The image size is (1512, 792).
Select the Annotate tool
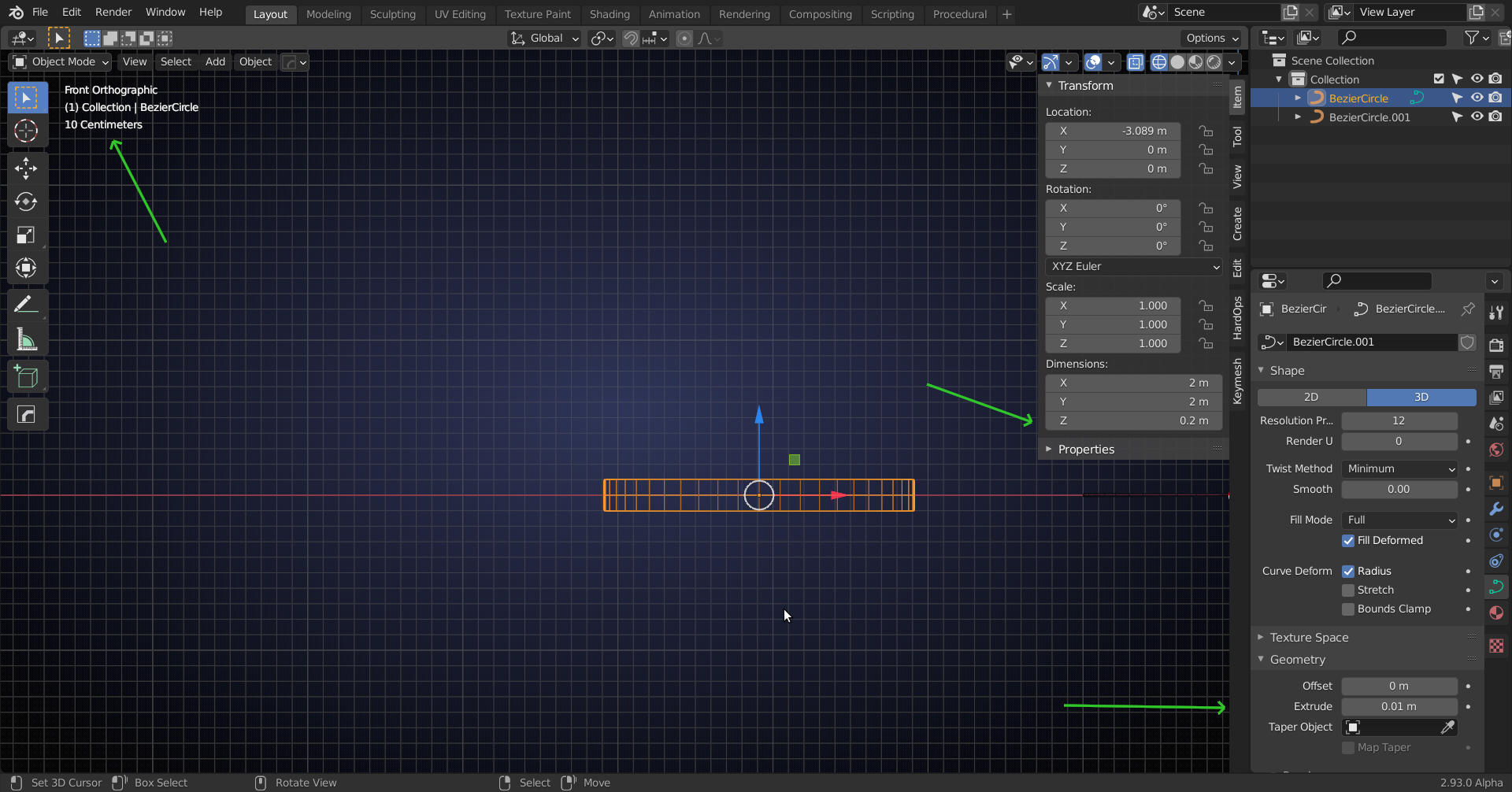[27, 302]
